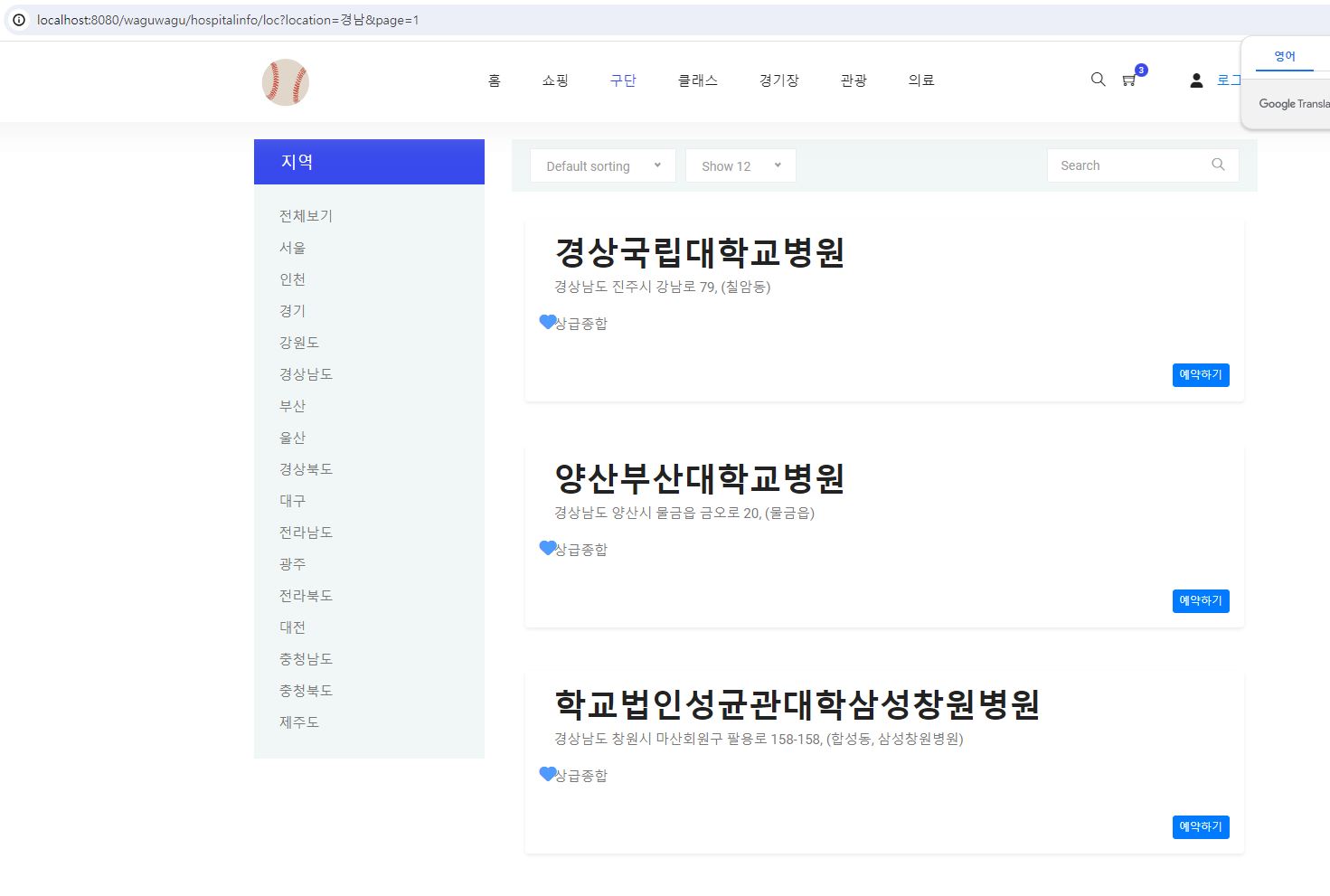Click 예약하기 for 양산부산대학교병원
Viewport: 1330px width, 896px height.
(x=1201, y=601)
